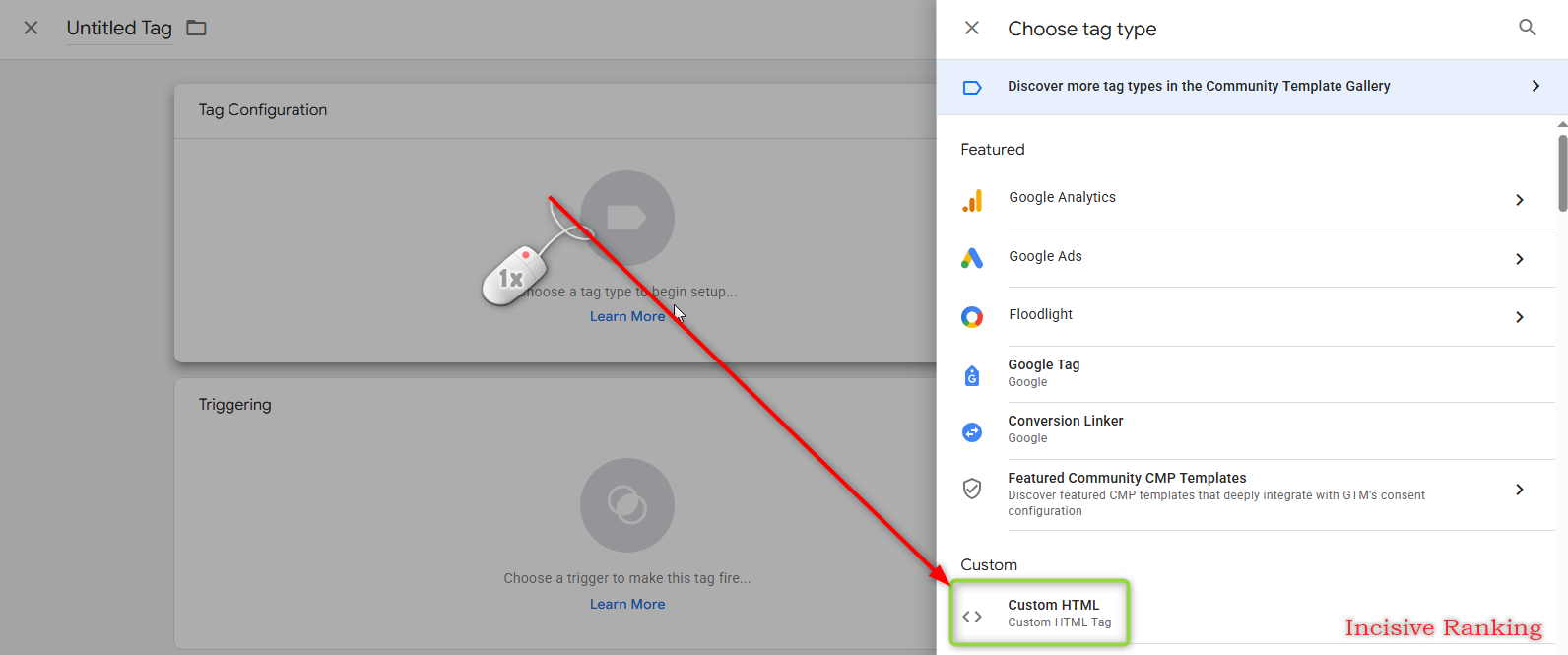This screenshot has height=655, width=1568.
Task: Click the Floodlight ring icon
Action: click(x=972, y=317)
